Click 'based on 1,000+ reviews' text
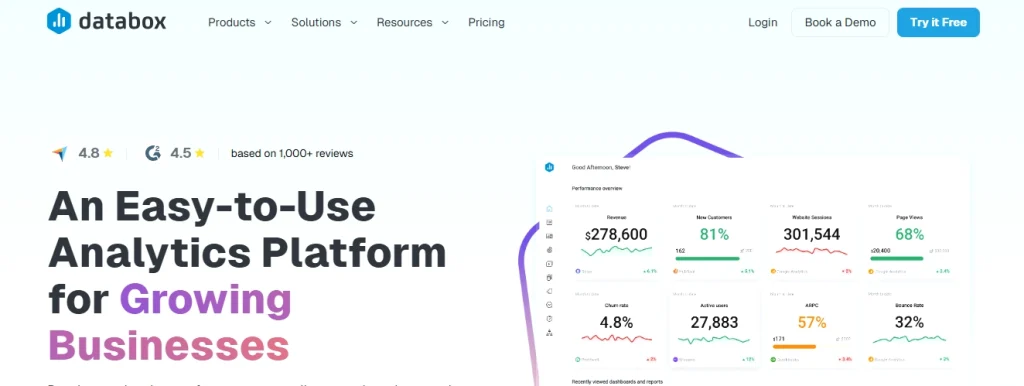1024x386 pixels. pyautogui.click(x=292, y=153)
